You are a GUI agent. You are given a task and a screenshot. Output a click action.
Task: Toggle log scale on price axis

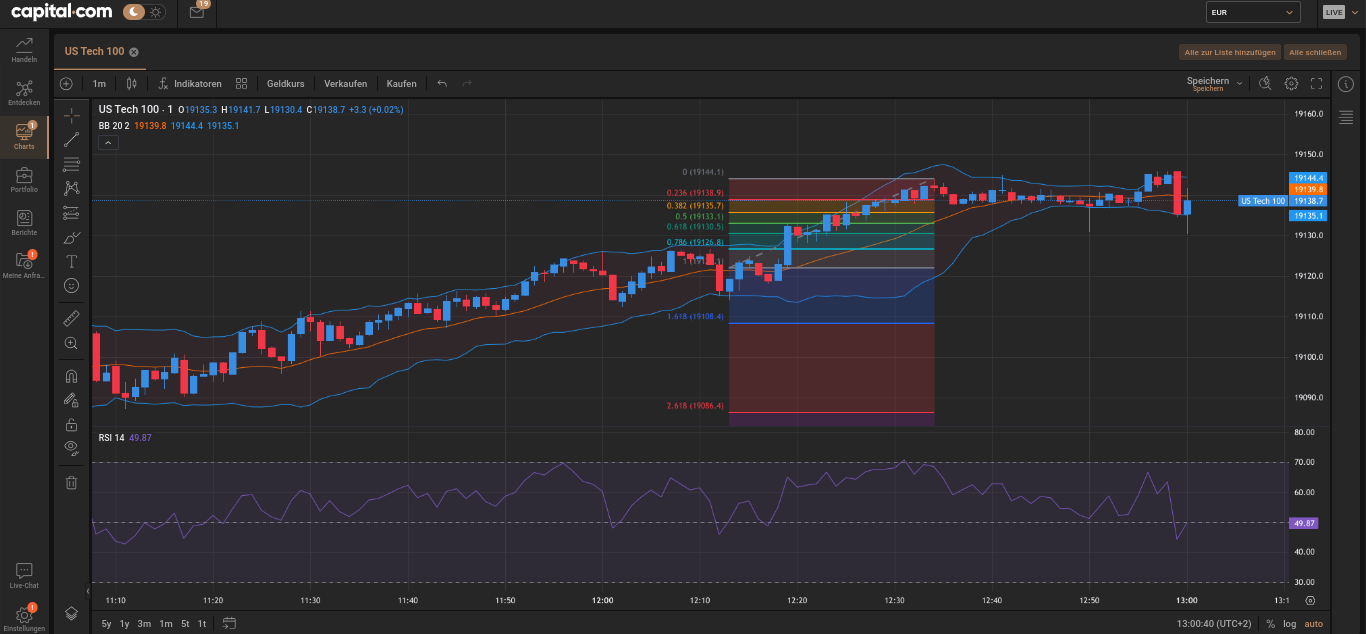(x=1289, y=624)
